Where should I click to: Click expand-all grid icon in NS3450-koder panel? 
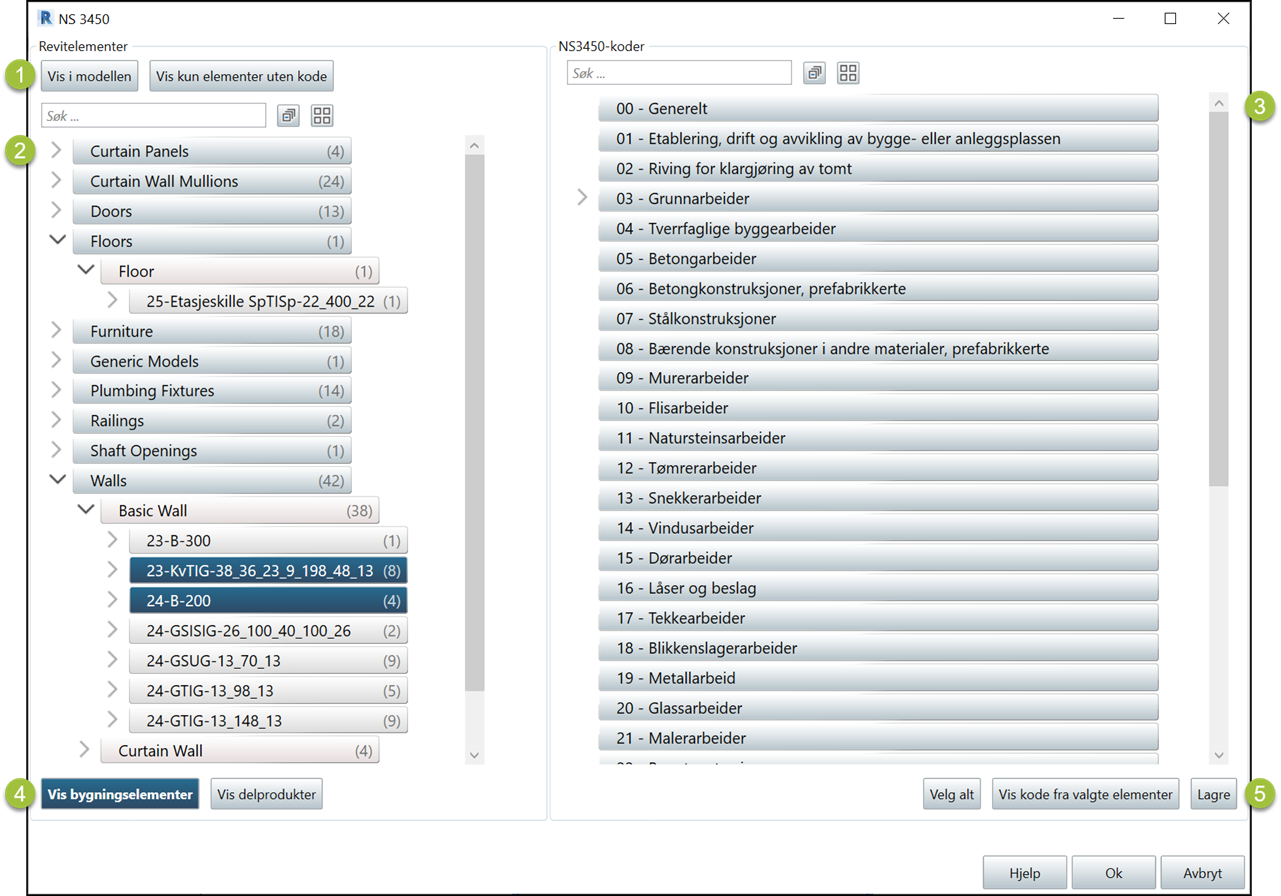pyautogui.click(x=848, y=73)
